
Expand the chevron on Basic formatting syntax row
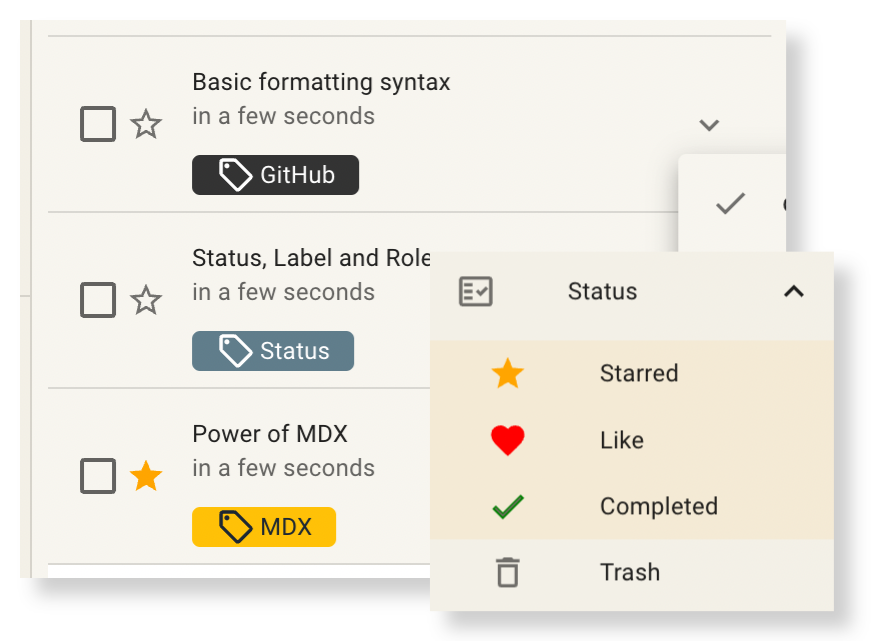(x=709, y=125)
